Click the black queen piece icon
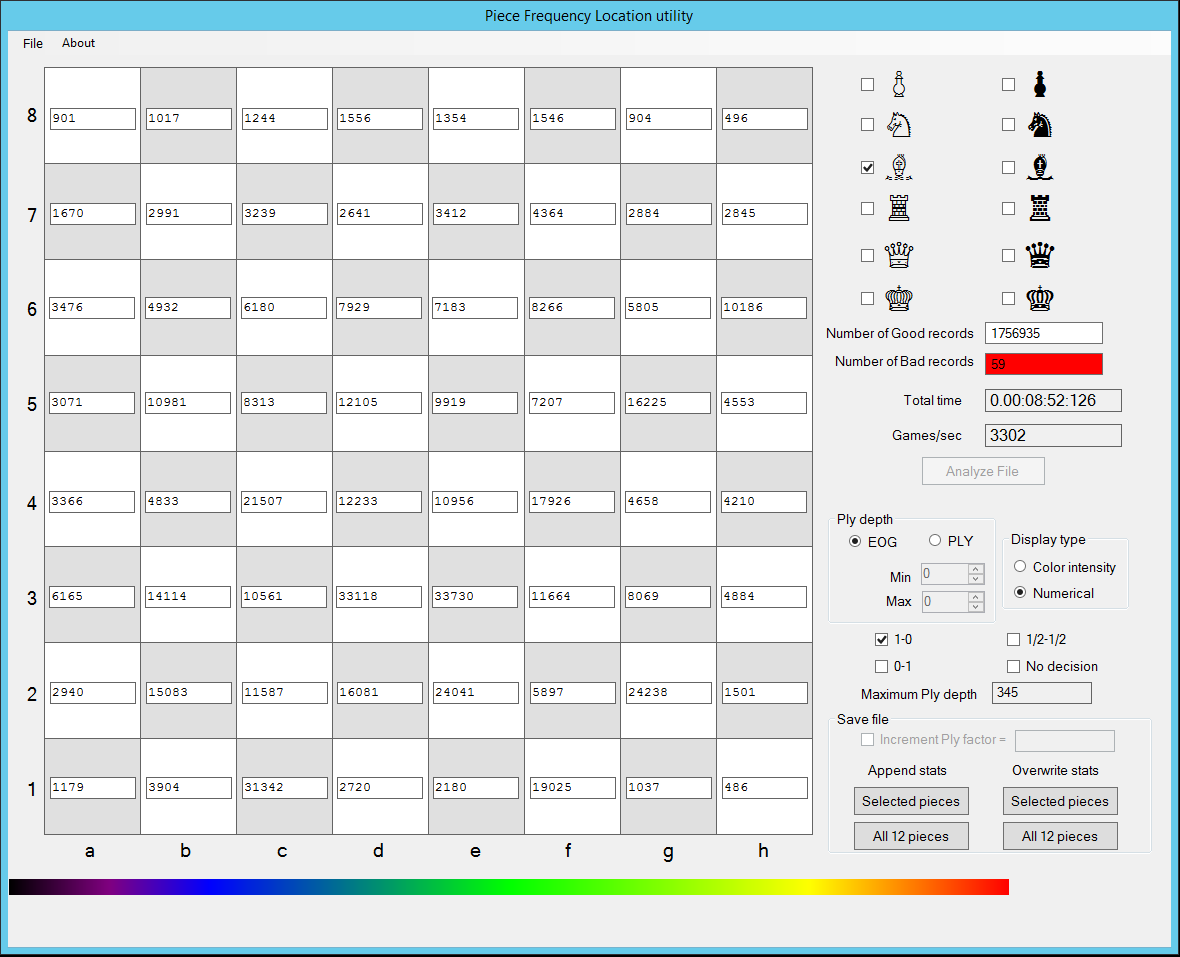The height and width of the screenshot is (957, 1180). (1040, 255)
